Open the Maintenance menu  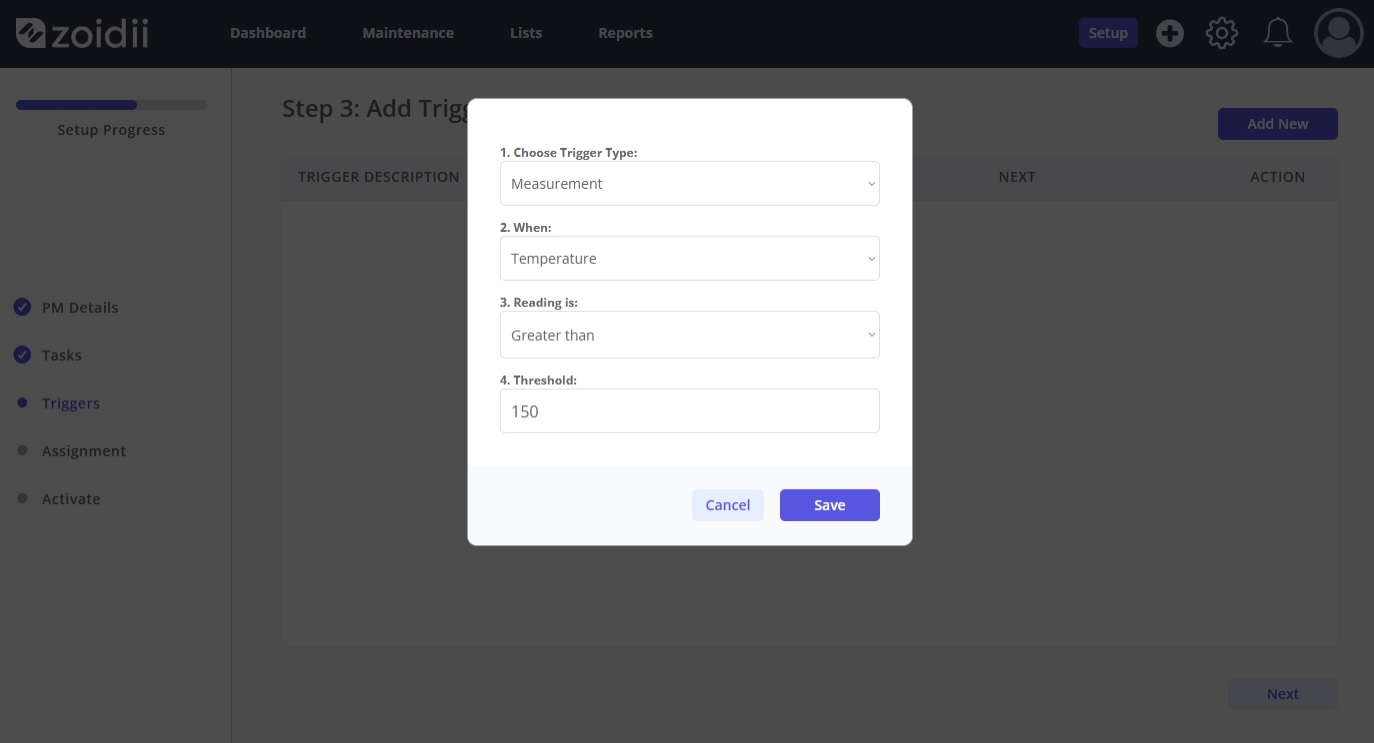[408, 33]
